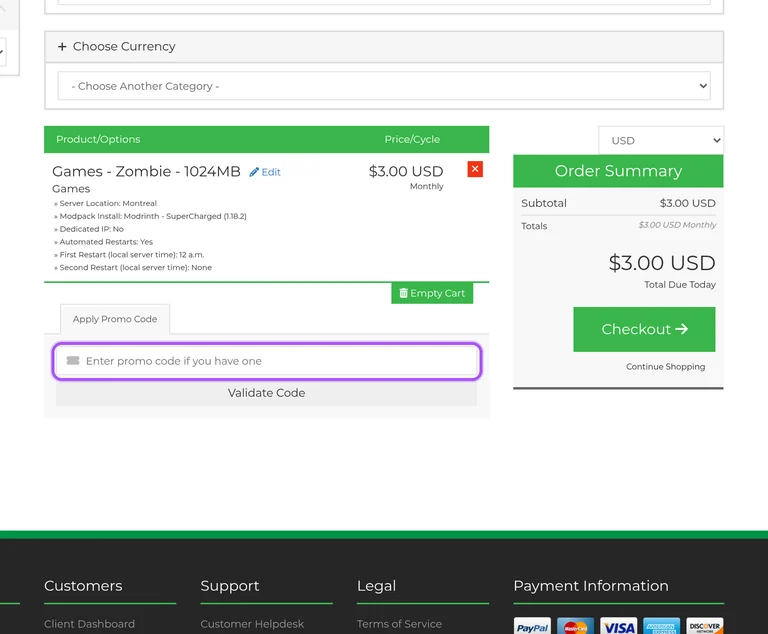Click the pencil icon beside Edit
Viewport: 768px width, 634px height.
point(254,172)
